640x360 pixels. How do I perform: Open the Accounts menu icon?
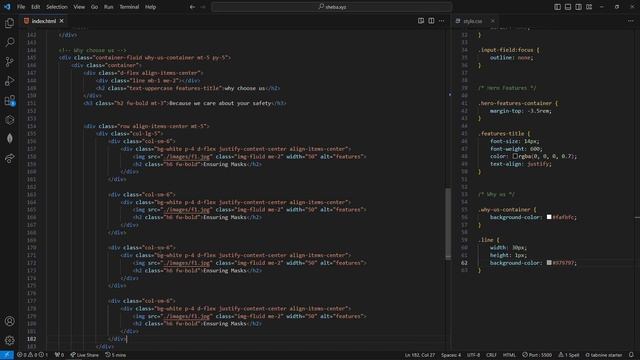point(9,321)
